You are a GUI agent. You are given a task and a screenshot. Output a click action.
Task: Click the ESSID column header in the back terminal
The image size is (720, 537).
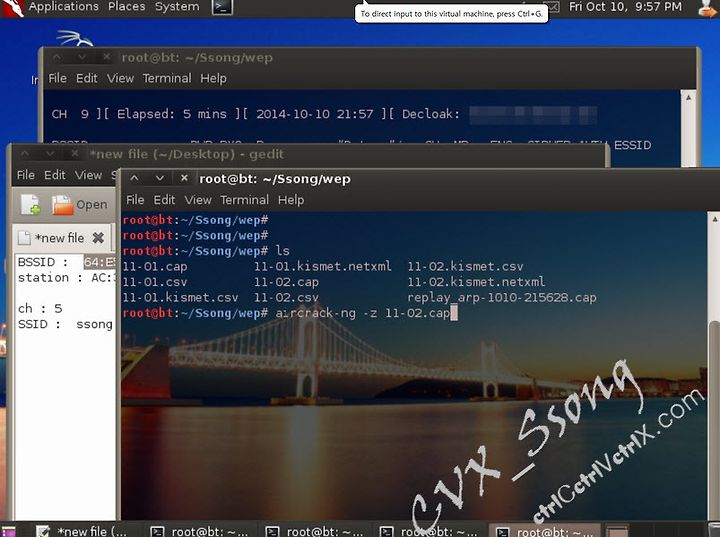[632, 145]
